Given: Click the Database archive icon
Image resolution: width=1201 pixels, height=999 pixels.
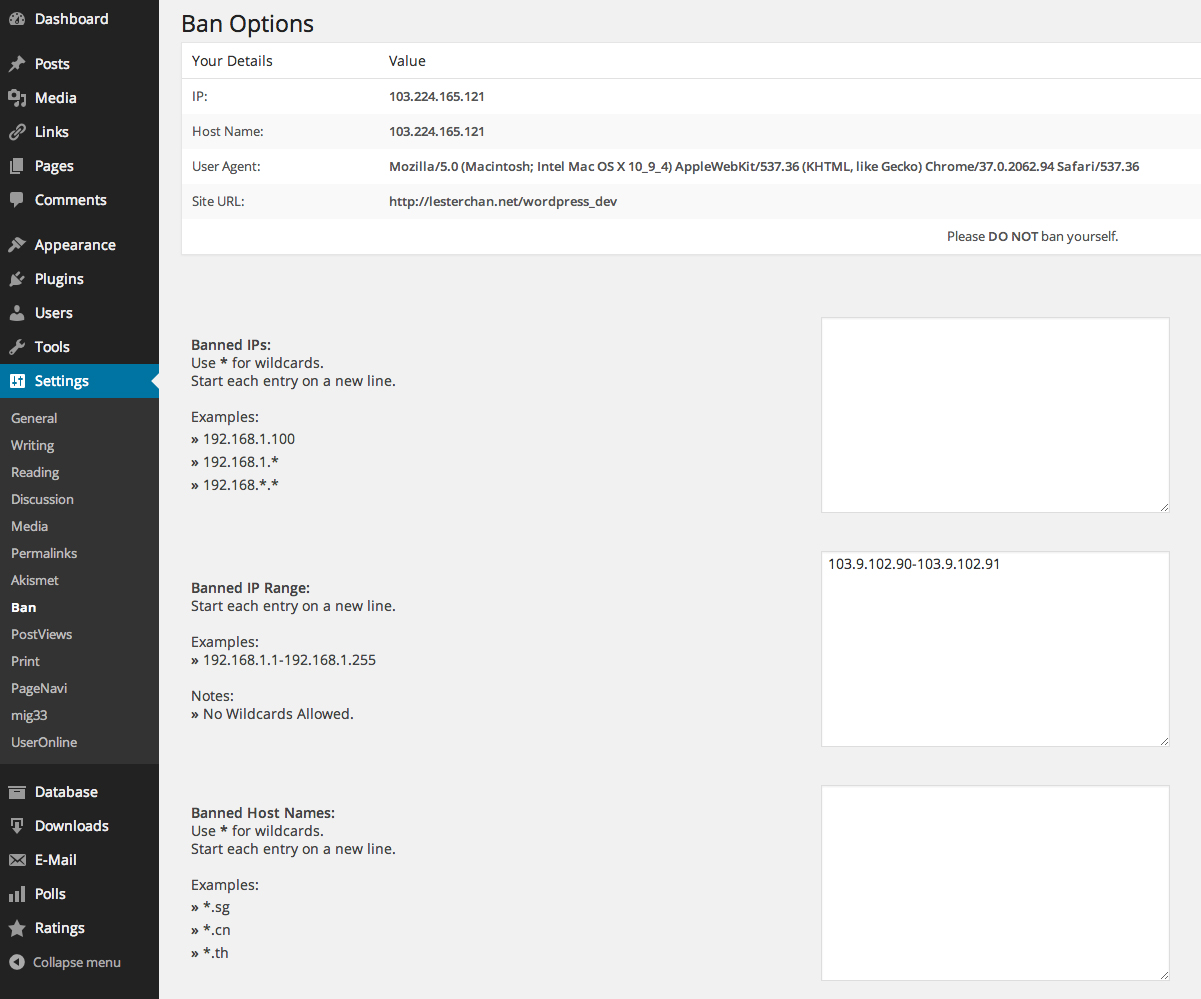Looking at the screenshot, I should pos(17,792).
